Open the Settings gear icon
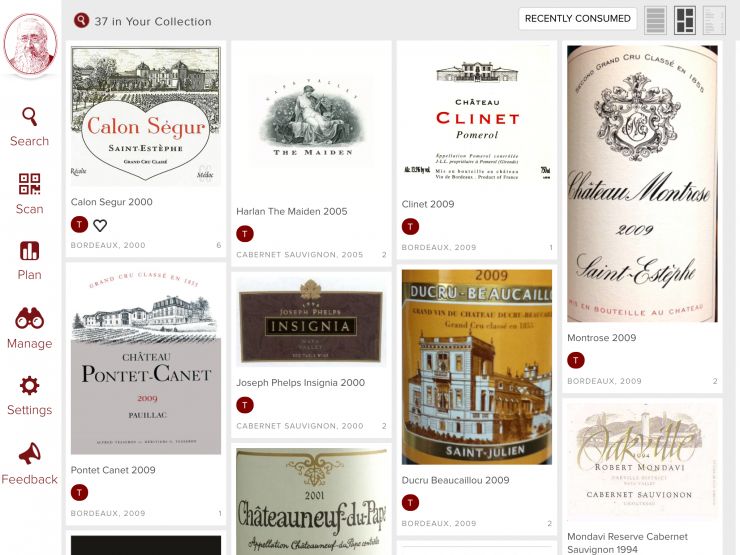Viewport: 740px width, 555px height. pyautogui.click(x=29, y=386)
